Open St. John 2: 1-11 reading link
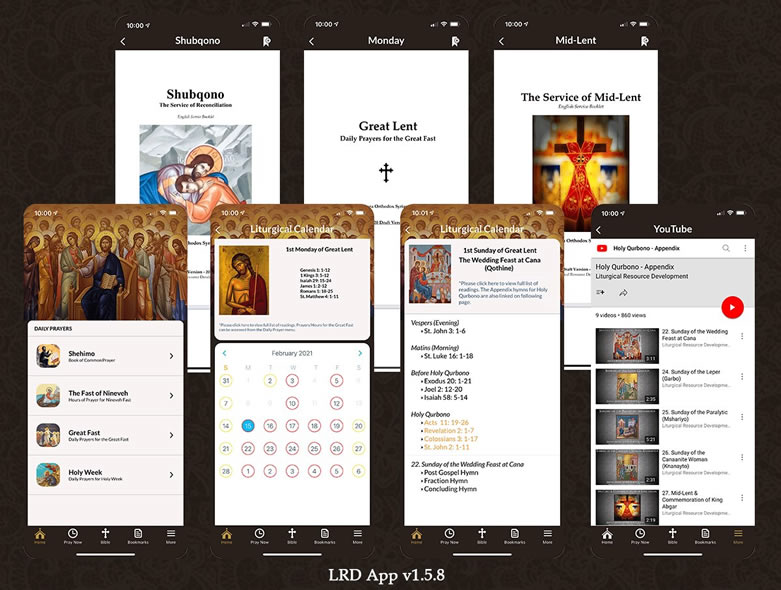 tap(446, 447)
